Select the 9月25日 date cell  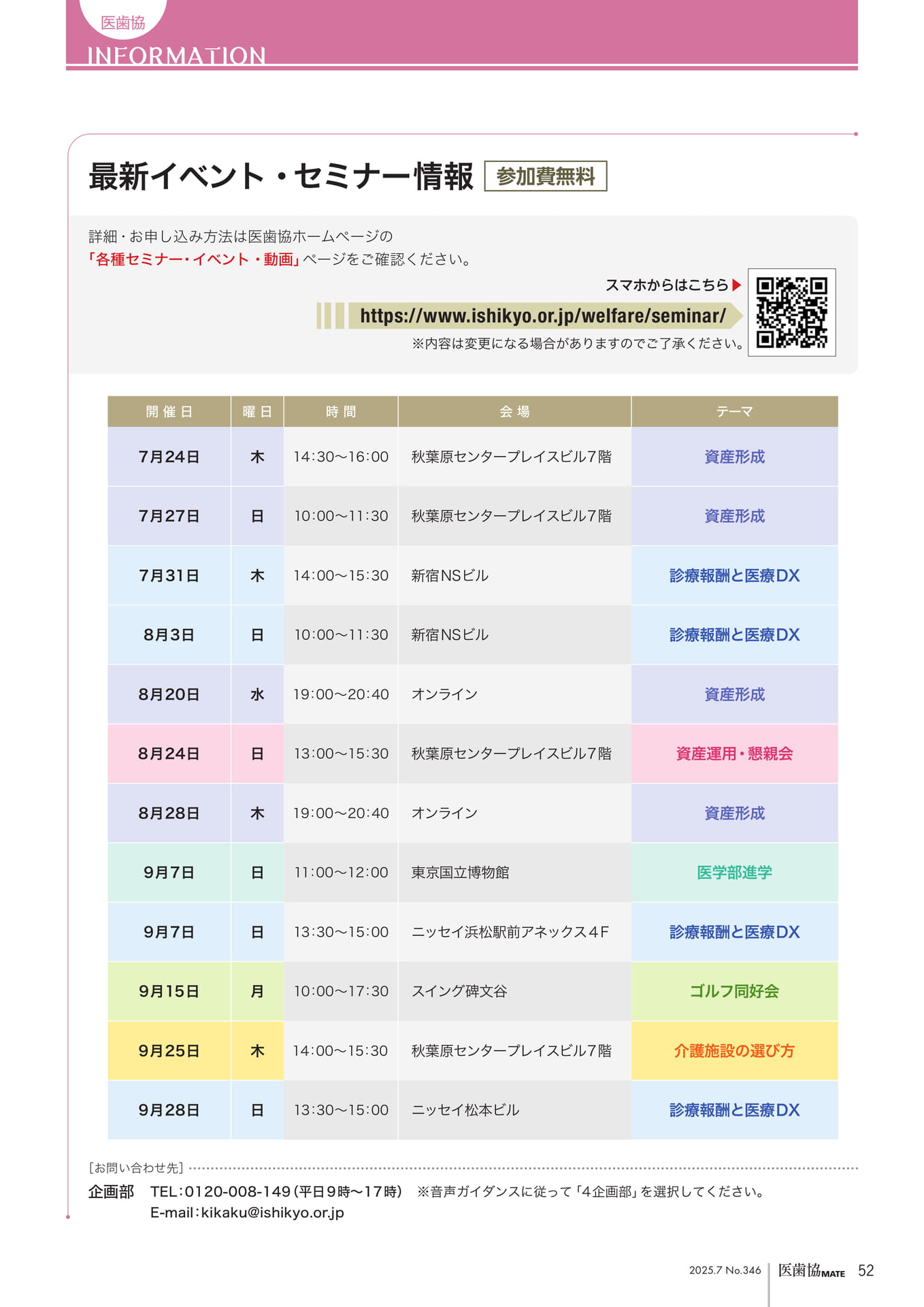[x=169, y=1051]
